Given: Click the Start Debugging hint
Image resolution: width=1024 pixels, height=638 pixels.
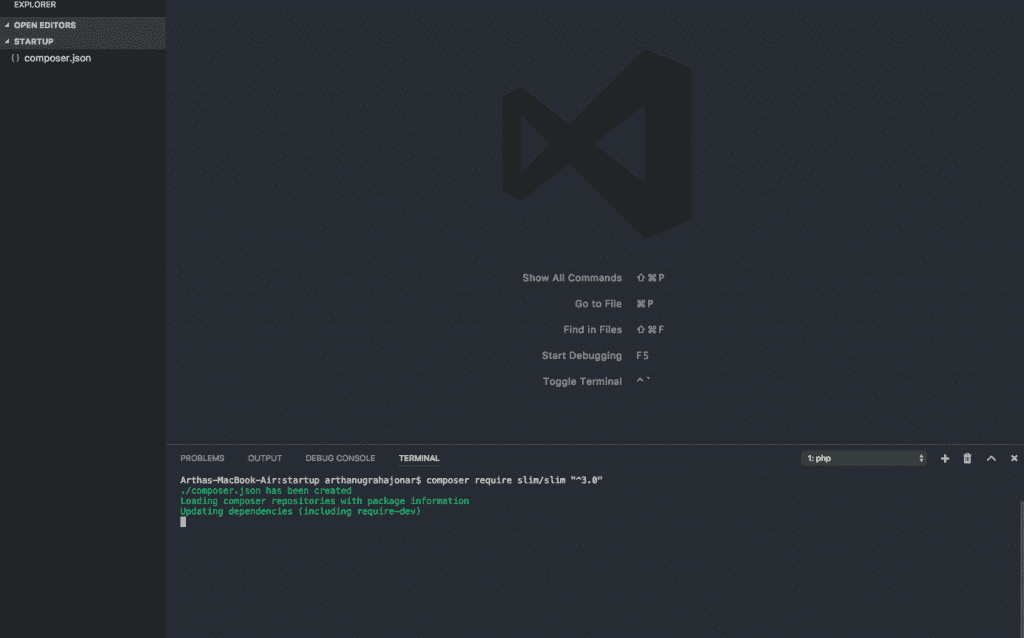Looking at the screenshot, I should click(x=582, y=356).
